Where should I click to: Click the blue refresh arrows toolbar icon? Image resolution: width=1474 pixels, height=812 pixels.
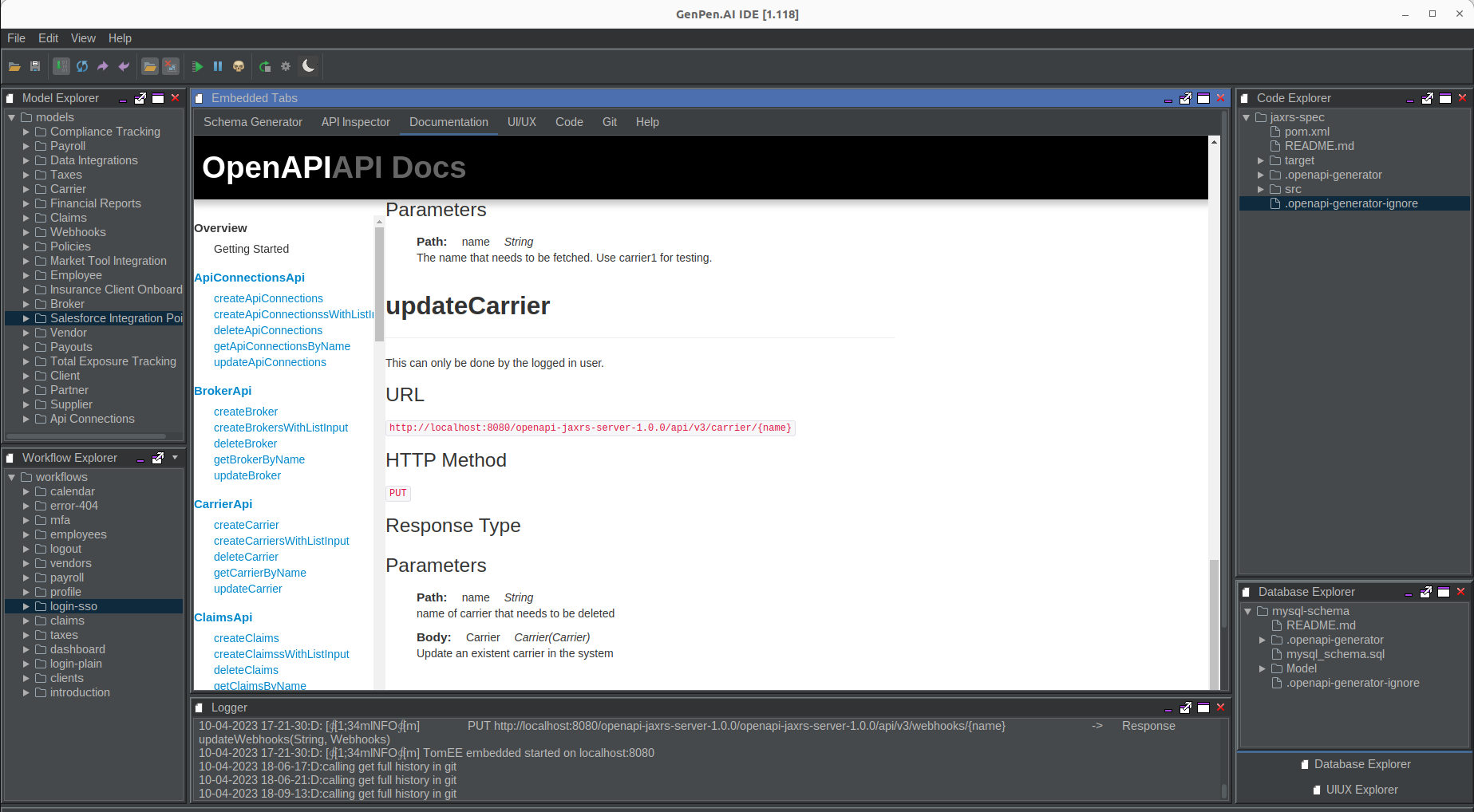(x=82, y=66)
